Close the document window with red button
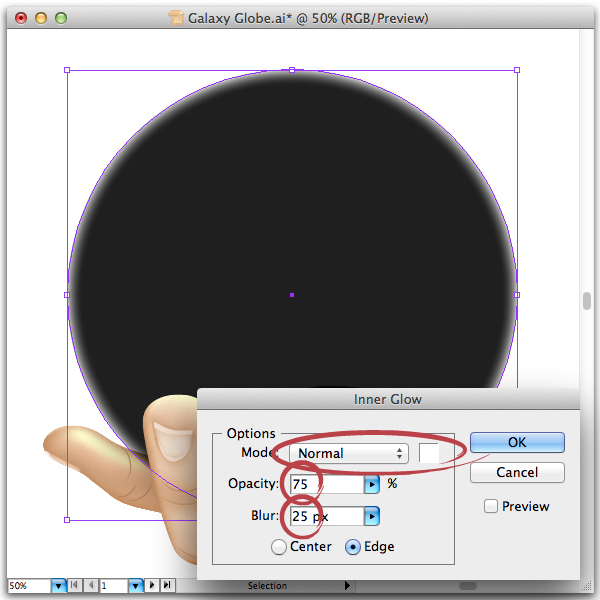 [x=21, y=18]
